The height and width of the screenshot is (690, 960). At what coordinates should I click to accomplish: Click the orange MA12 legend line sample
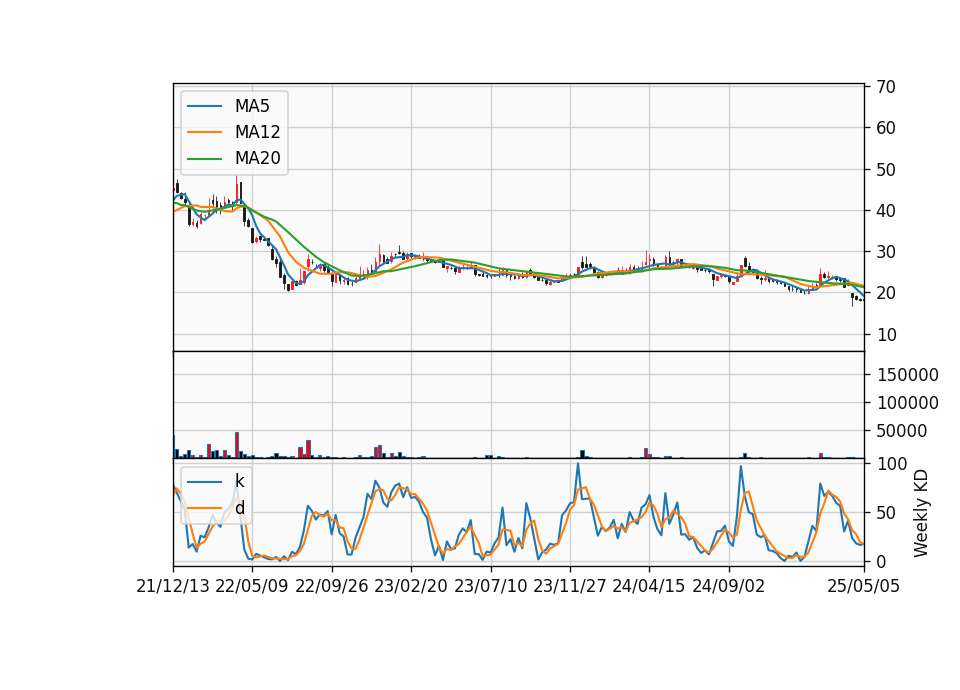[204, 132]
